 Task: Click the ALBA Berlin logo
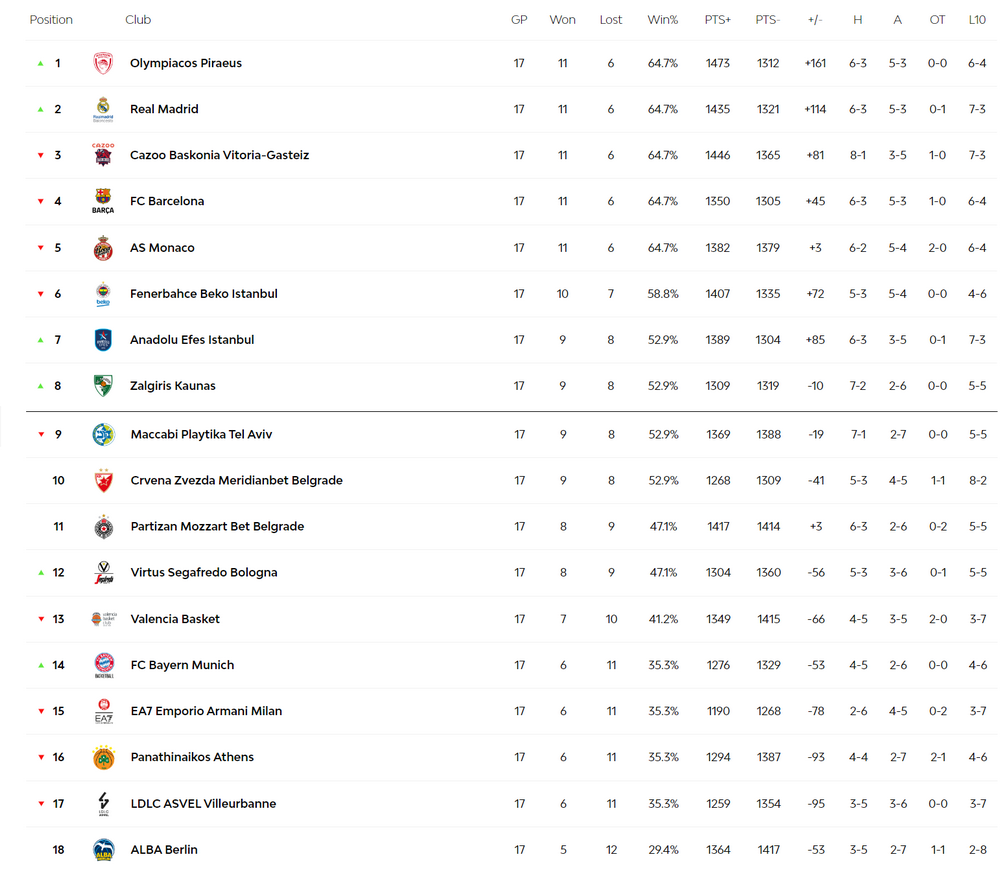coord(104,850)
